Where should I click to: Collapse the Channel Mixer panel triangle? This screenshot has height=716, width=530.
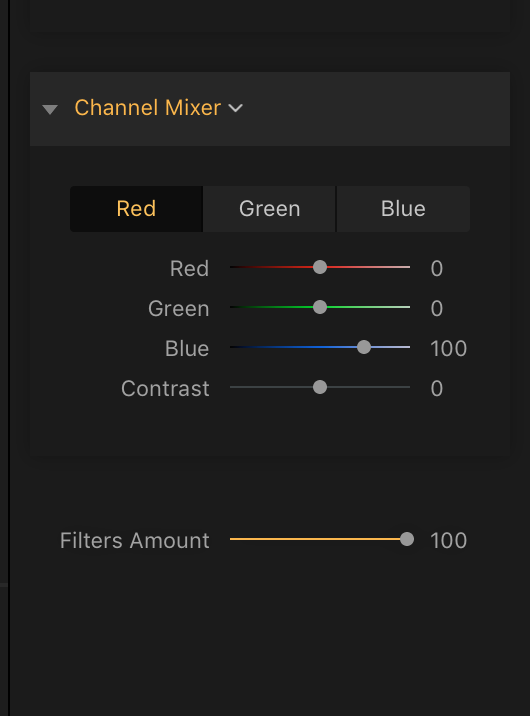coord(50,109)
